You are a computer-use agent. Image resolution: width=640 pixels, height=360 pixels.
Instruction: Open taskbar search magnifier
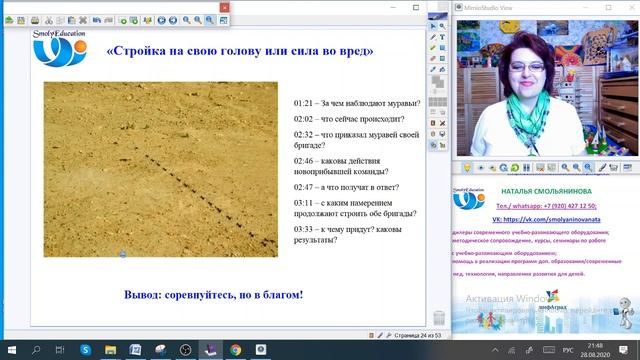36,350
